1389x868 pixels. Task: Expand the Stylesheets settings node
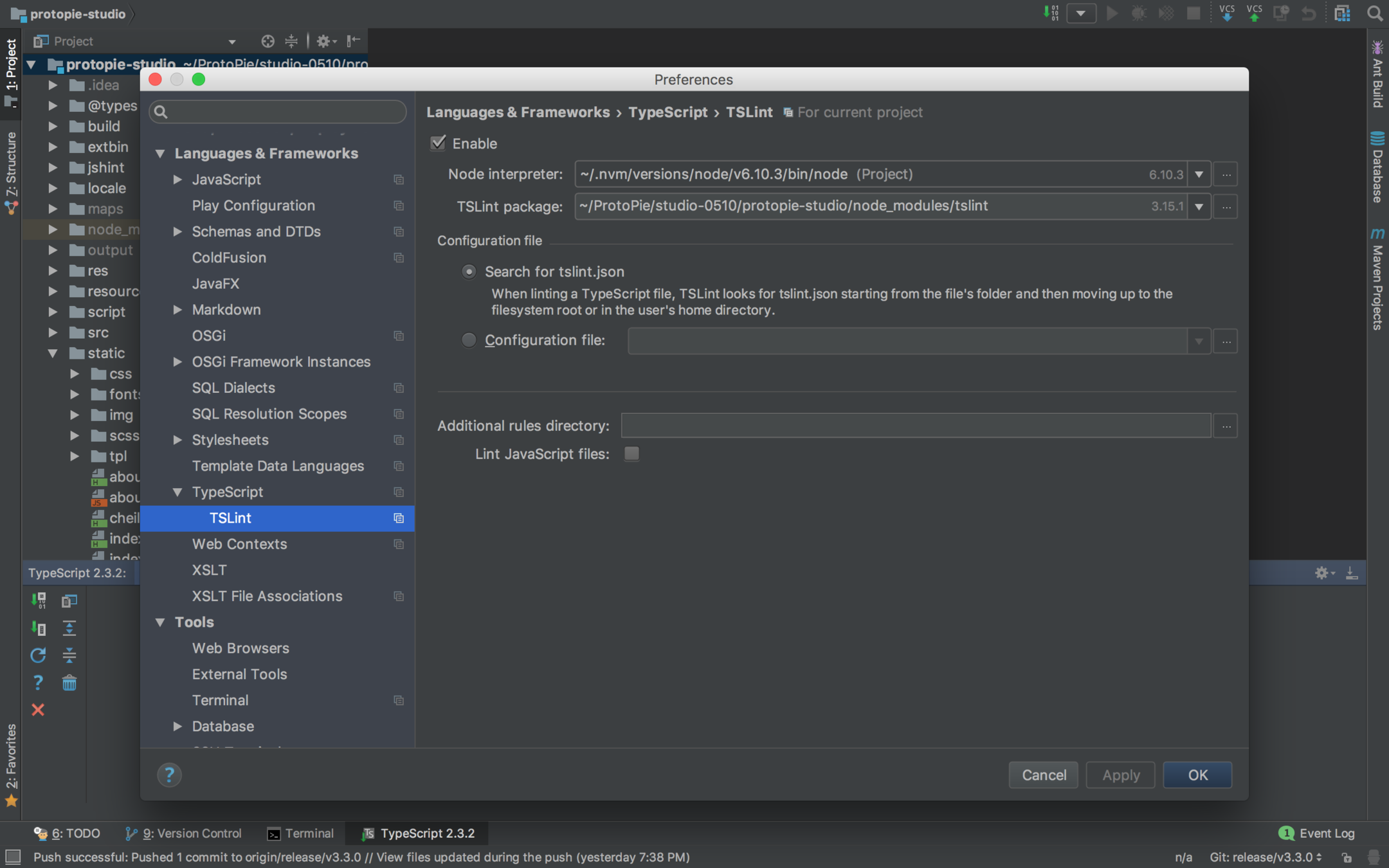[x=177, y=440]
